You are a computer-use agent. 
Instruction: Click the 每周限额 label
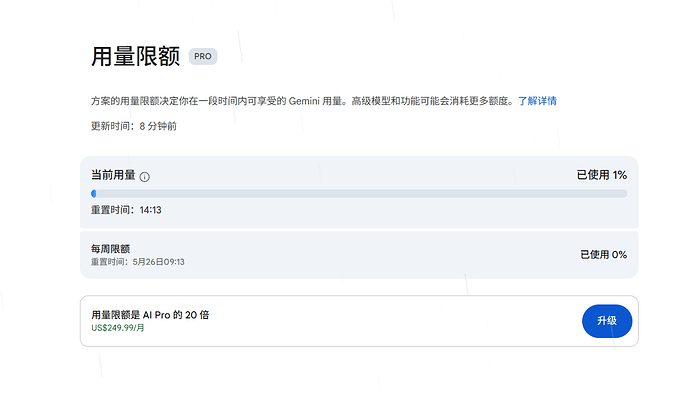coord(110,249)
